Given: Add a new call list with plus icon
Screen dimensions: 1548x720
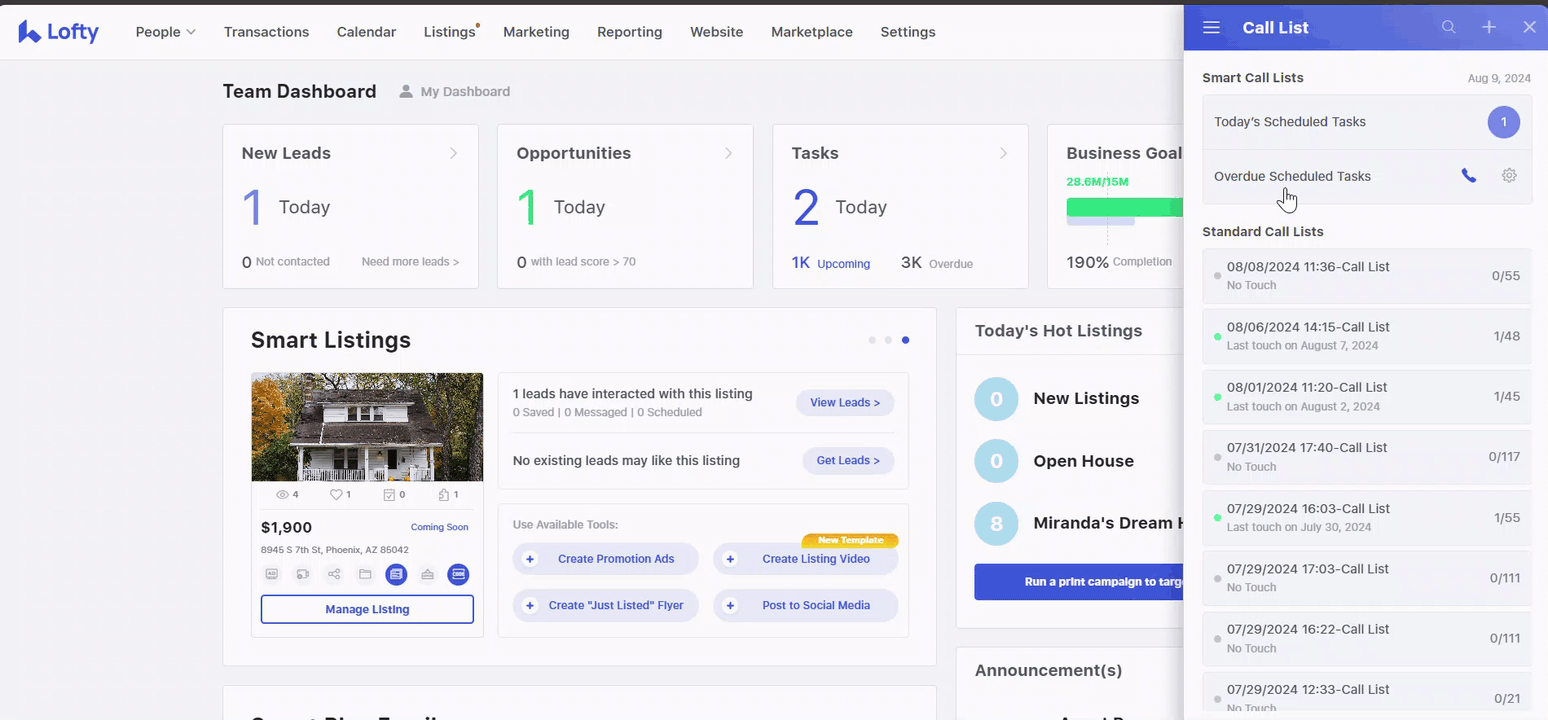Looking at the screenshot, I should point(1489,28).
